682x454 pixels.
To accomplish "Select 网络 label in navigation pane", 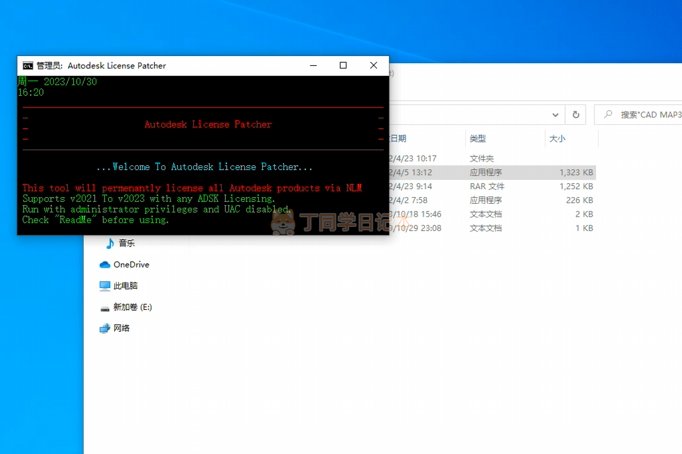I will (121, 328).
